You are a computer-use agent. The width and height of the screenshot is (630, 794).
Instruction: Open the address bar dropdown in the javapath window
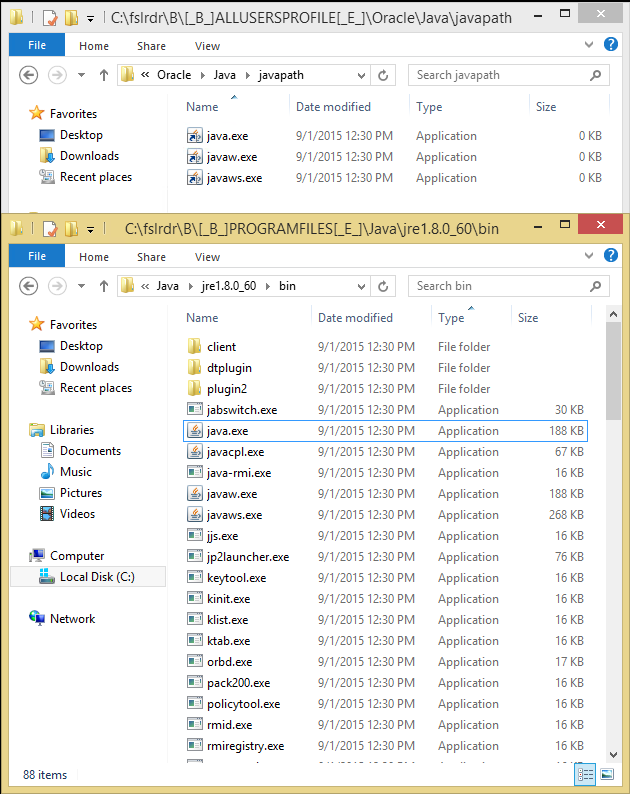click(x=359, y=75)
